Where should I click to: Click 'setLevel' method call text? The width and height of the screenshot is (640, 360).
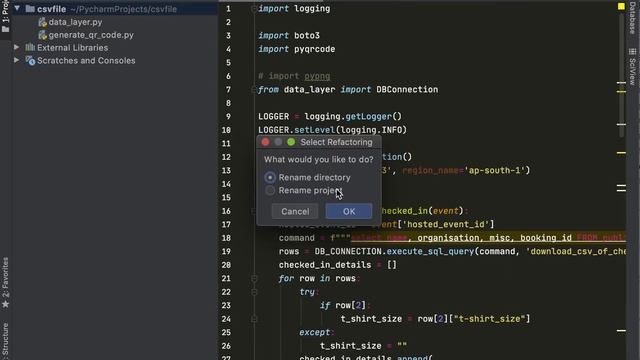click(314, 130)
